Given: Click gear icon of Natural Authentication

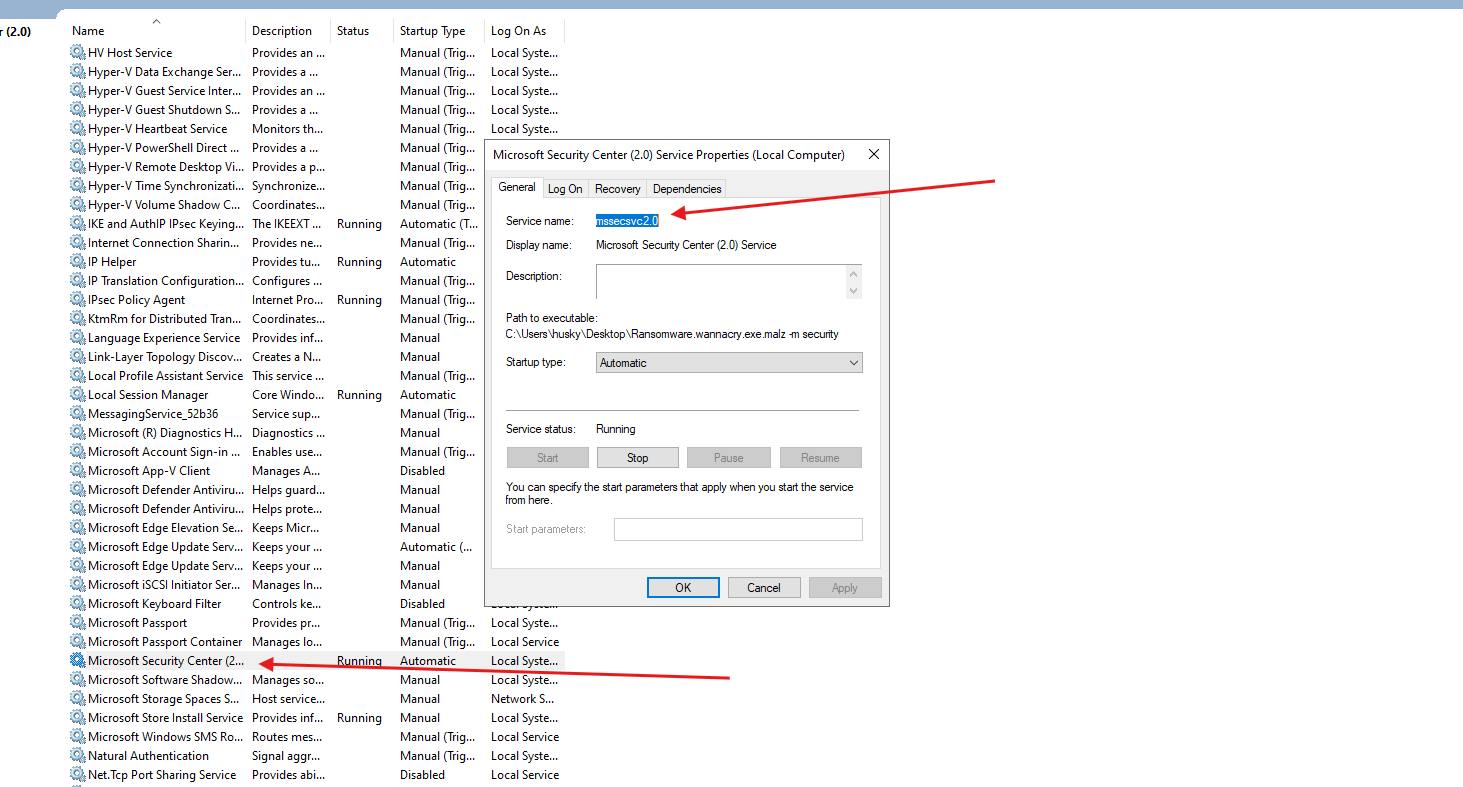Looking at the screenshot, I should click(77, 756).
